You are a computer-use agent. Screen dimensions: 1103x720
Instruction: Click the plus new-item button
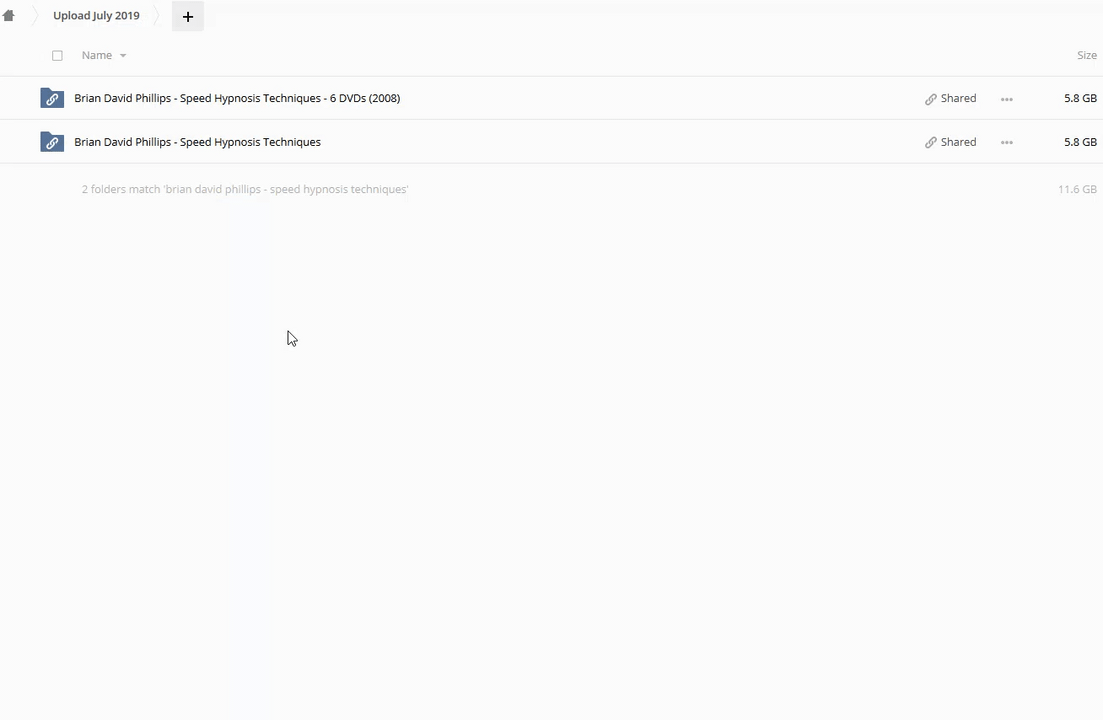click(x=188, y=16)
